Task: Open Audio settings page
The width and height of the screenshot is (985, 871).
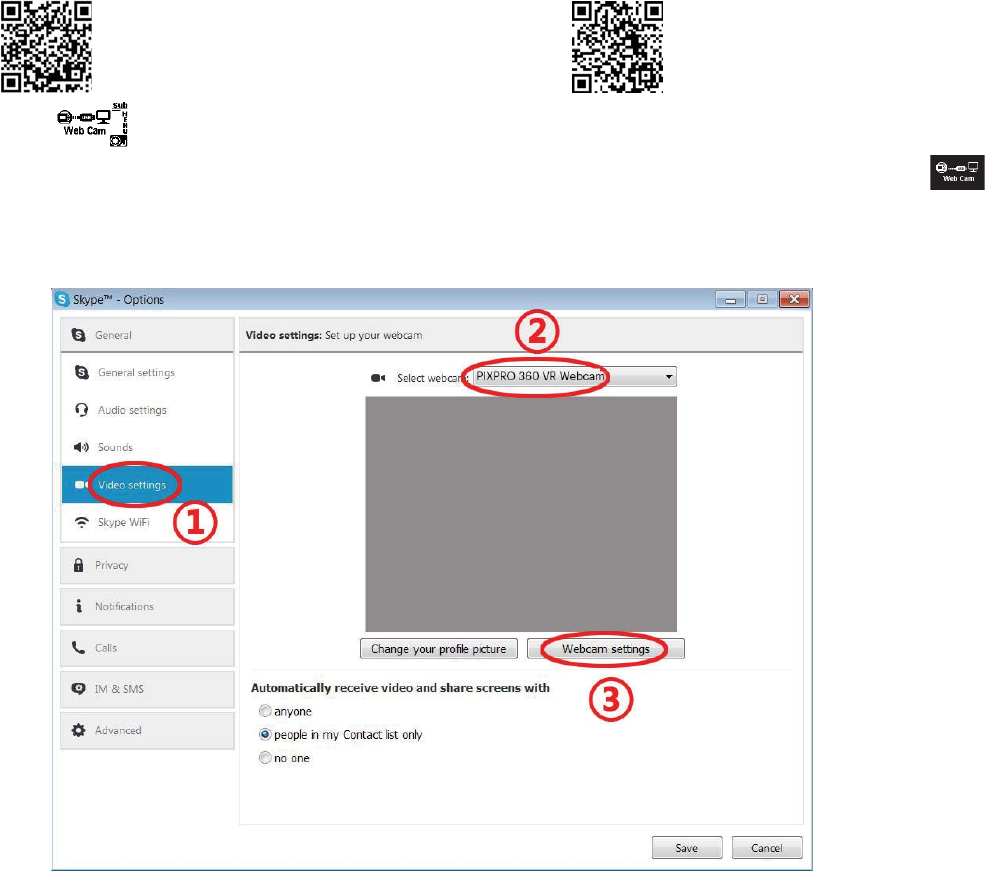Action: tap(147, 410)
